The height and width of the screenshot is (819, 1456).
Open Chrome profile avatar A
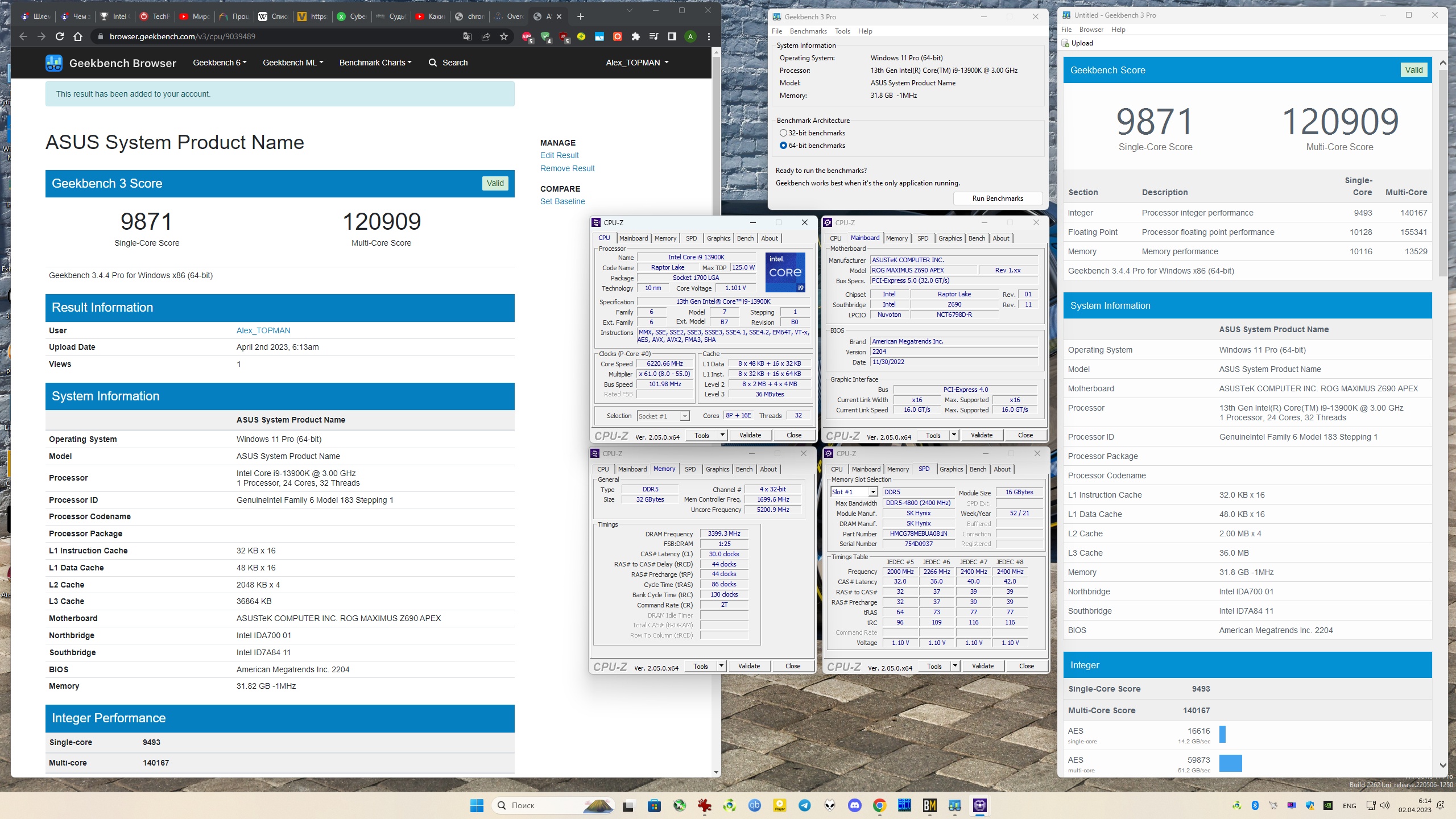click(690, 36)
